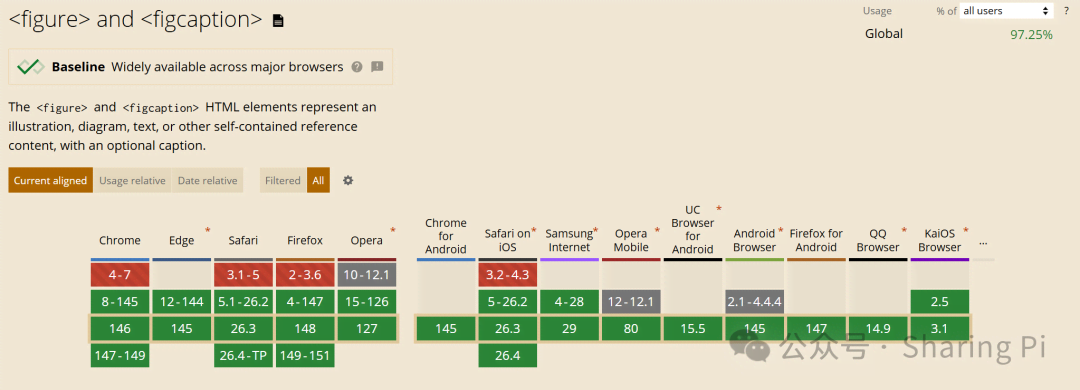Click the asterisk note next to Edge
Viewport: 1080px width, 390px height.
tap(207, 230)
